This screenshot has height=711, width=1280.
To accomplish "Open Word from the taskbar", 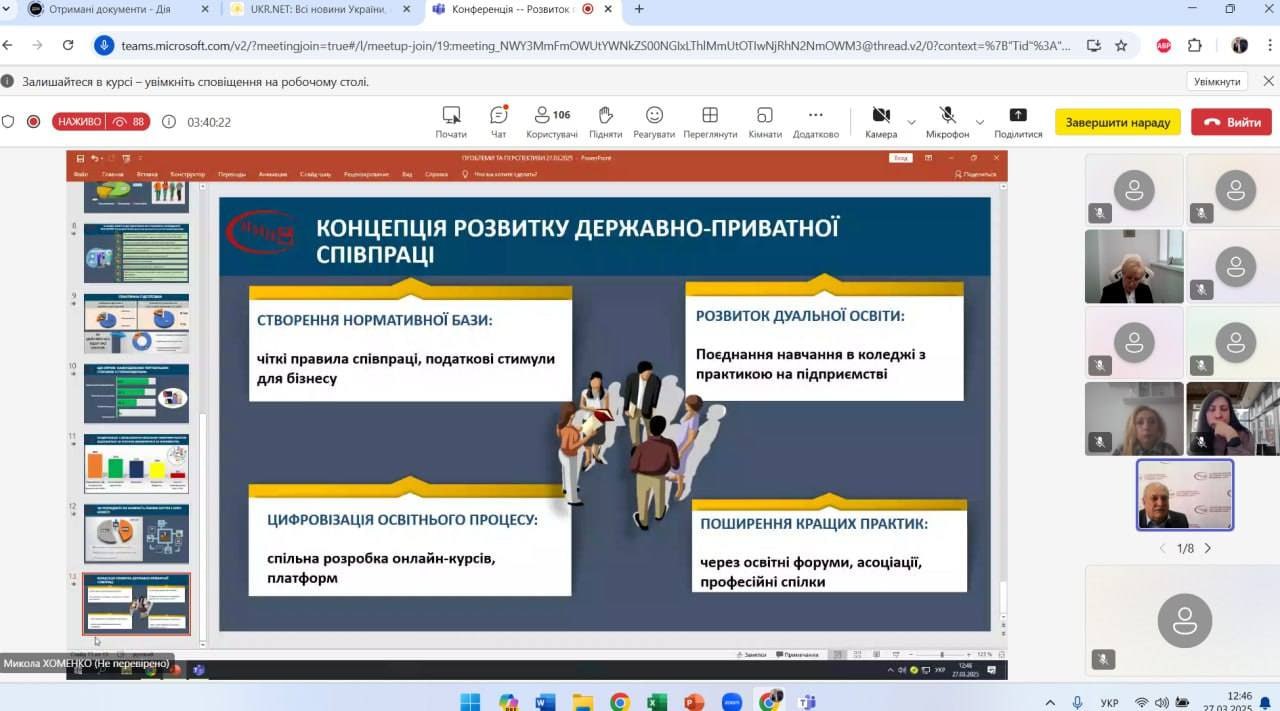I will pos(545,702).
